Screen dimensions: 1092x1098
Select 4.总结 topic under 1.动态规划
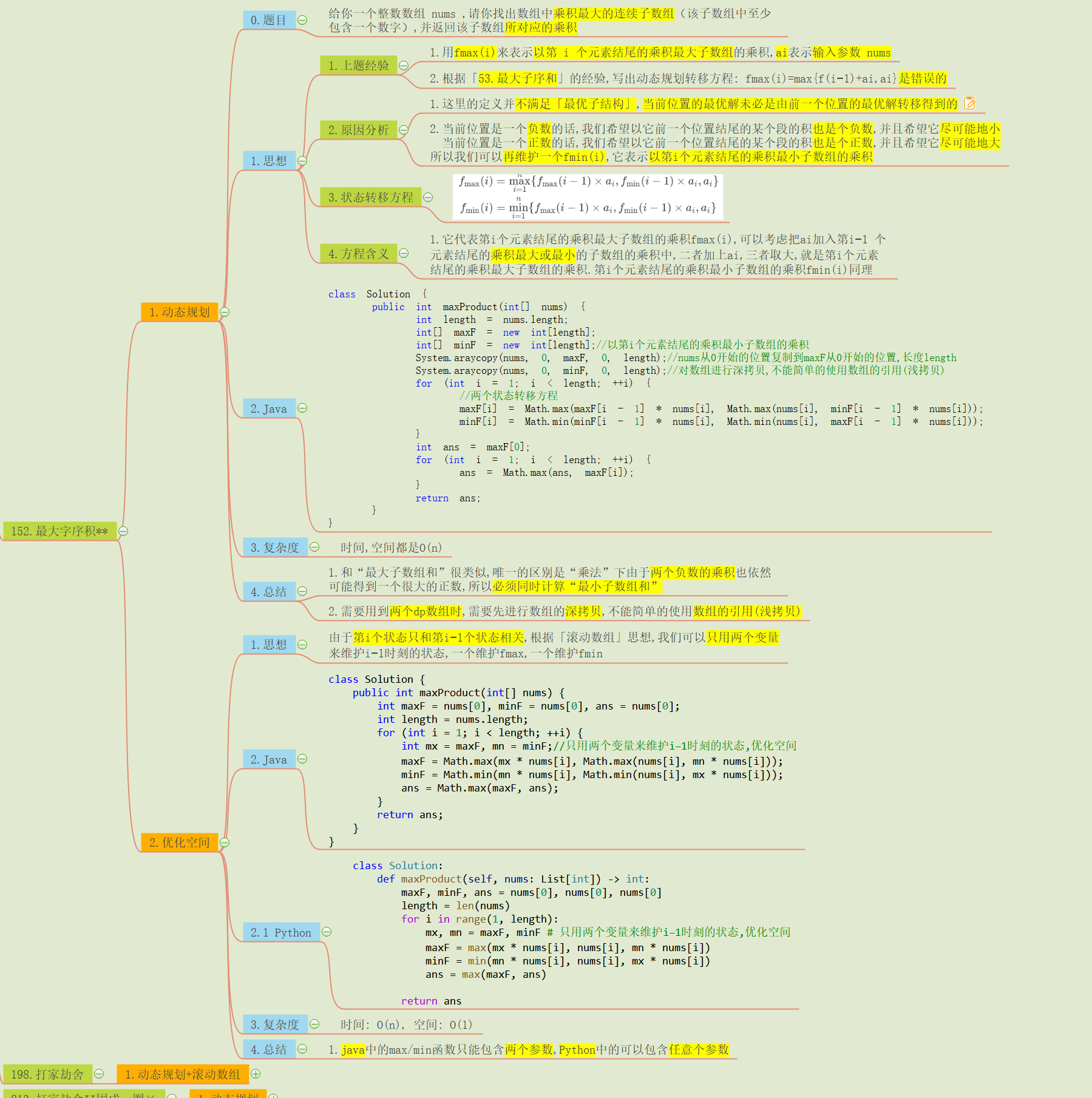coord(269,591)
